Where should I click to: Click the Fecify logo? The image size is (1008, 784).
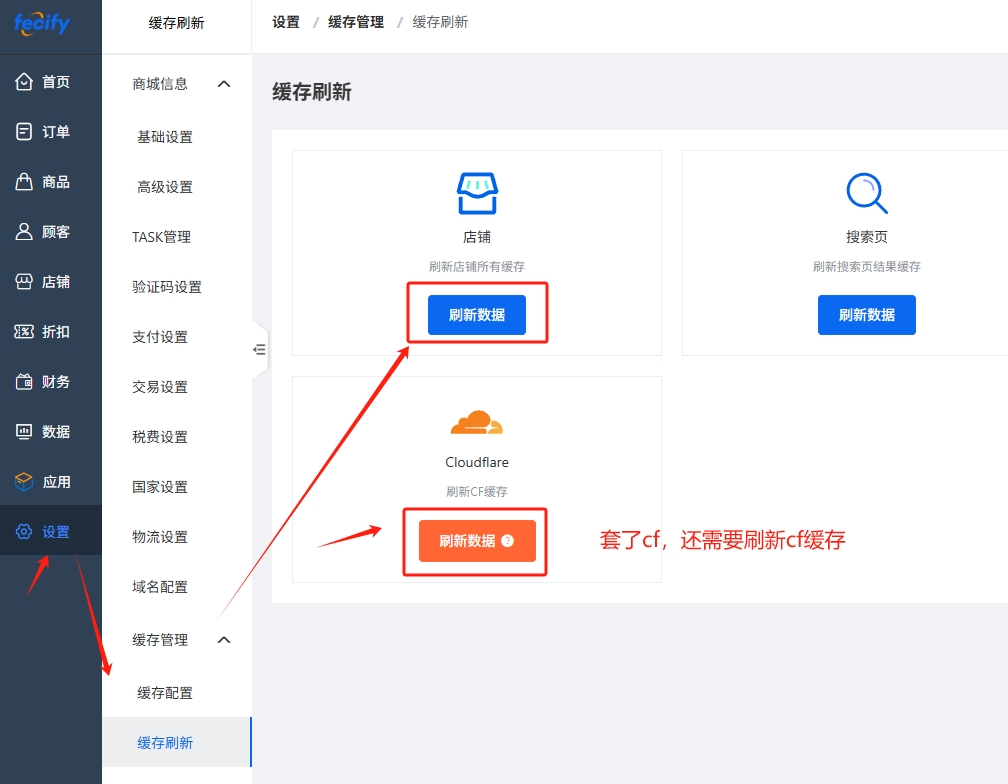click(42, 22)
